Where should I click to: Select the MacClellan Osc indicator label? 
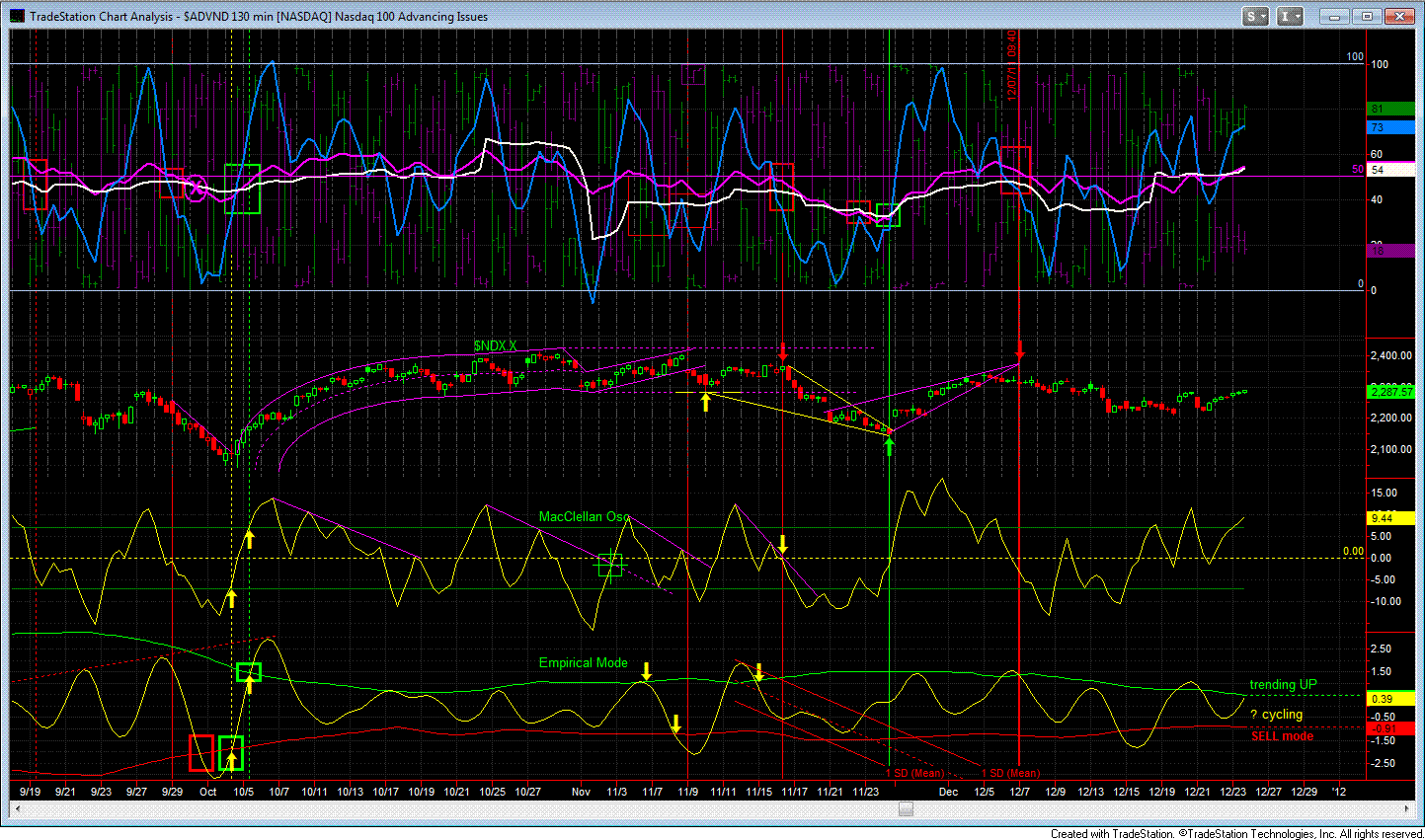click(x=585, y=516)
